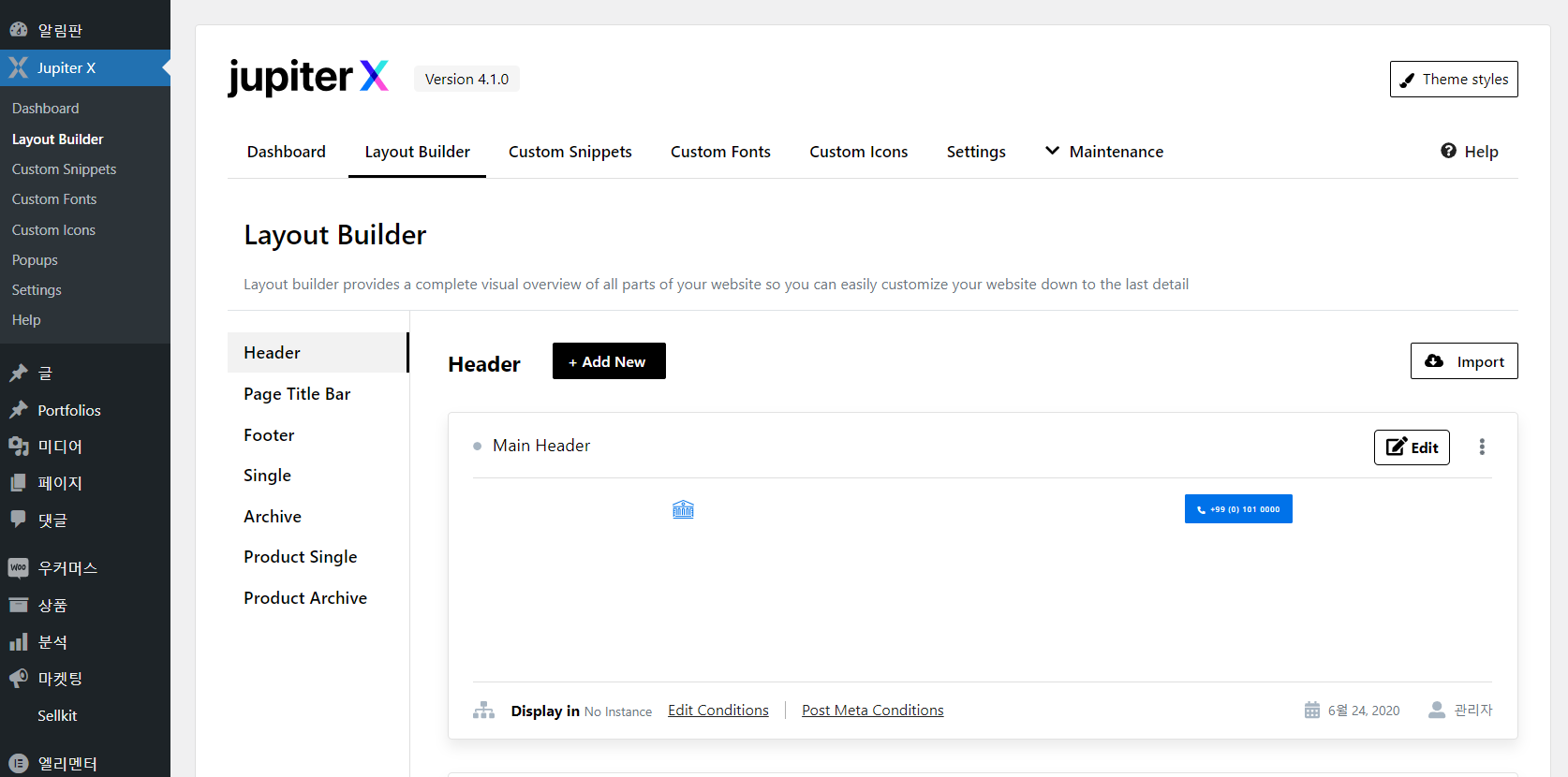1568x777 pixels.
Task: Switch to the Custom Icons tab
Action: [859, 152]
